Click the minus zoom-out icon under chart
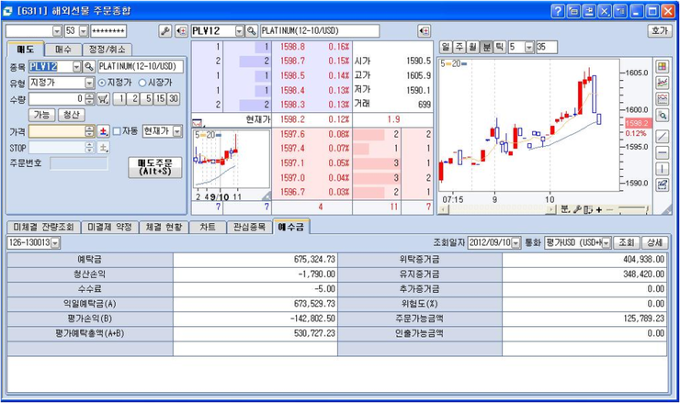 tap(609, 210)
